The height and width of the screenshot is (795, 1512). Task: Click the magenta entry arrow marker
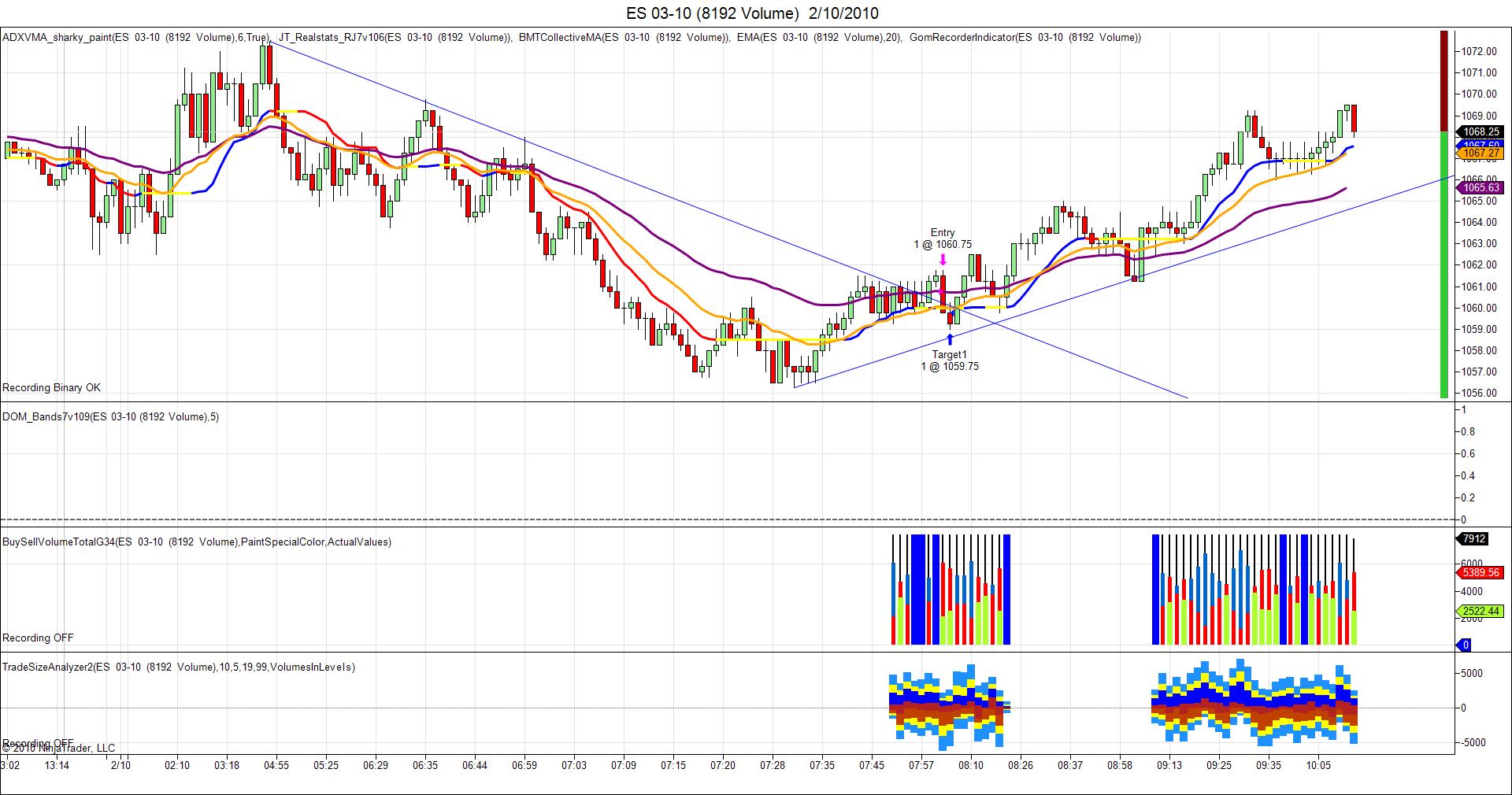[943, 260]
